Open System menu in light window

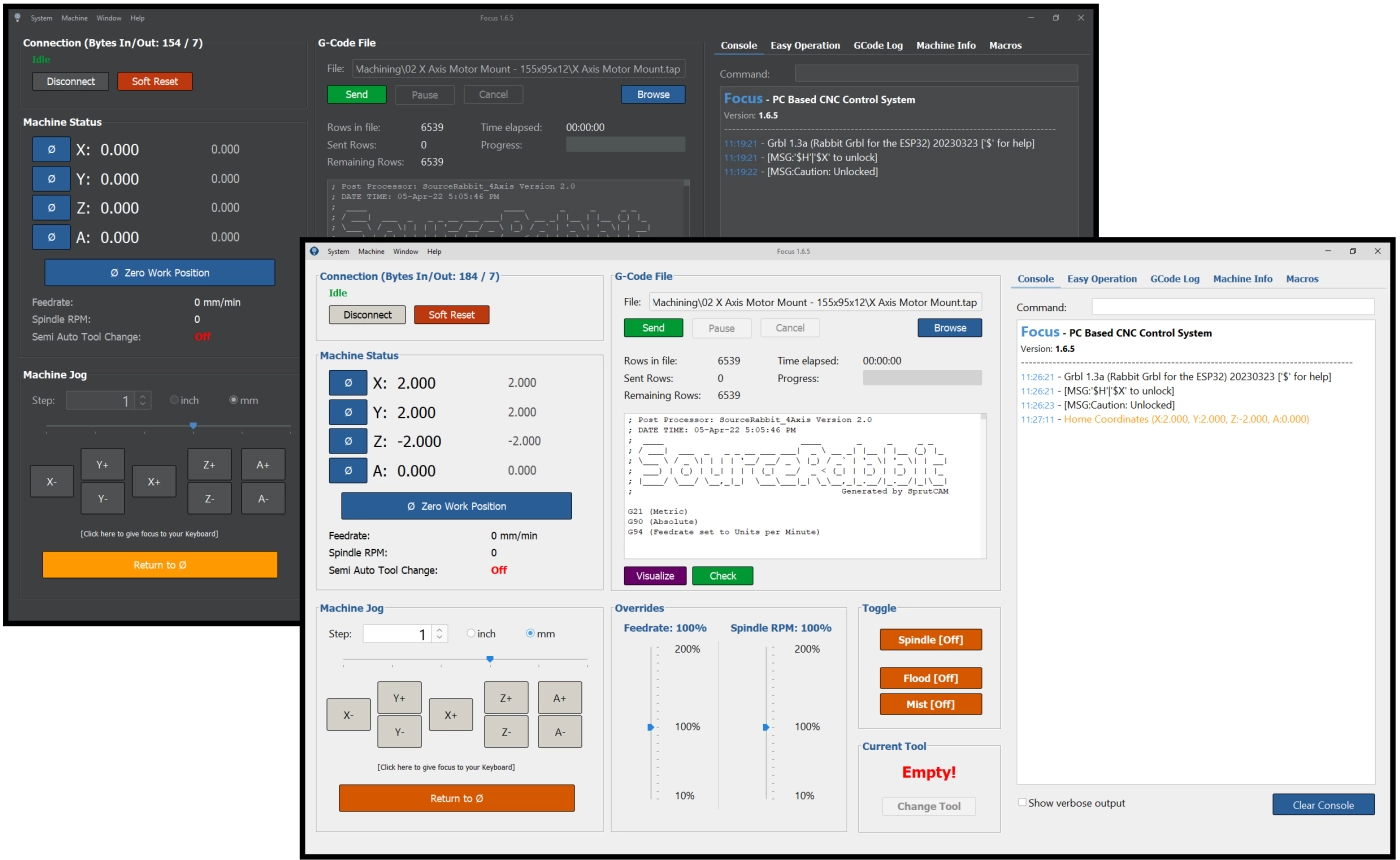(x=339, y=252)
